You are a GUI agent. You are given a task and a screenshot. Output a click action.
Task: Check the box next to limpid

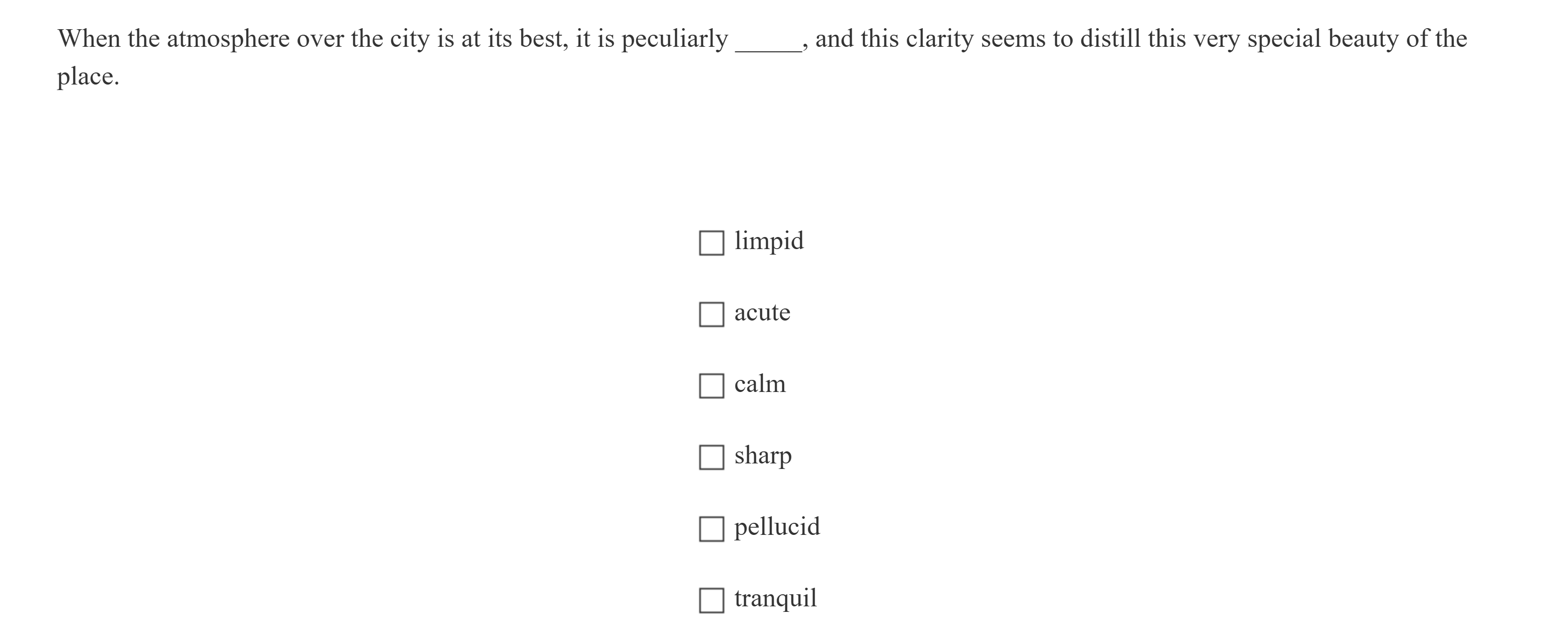coord(711,243)
